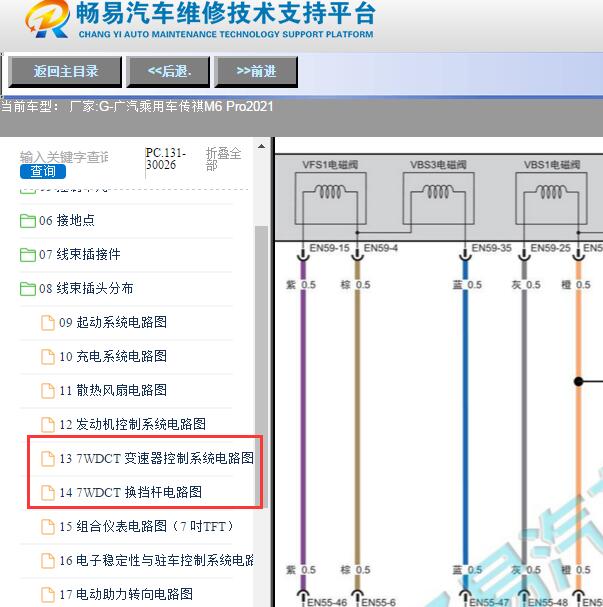Open 17 电动助力转向电路图 diagram

[126, 594]
